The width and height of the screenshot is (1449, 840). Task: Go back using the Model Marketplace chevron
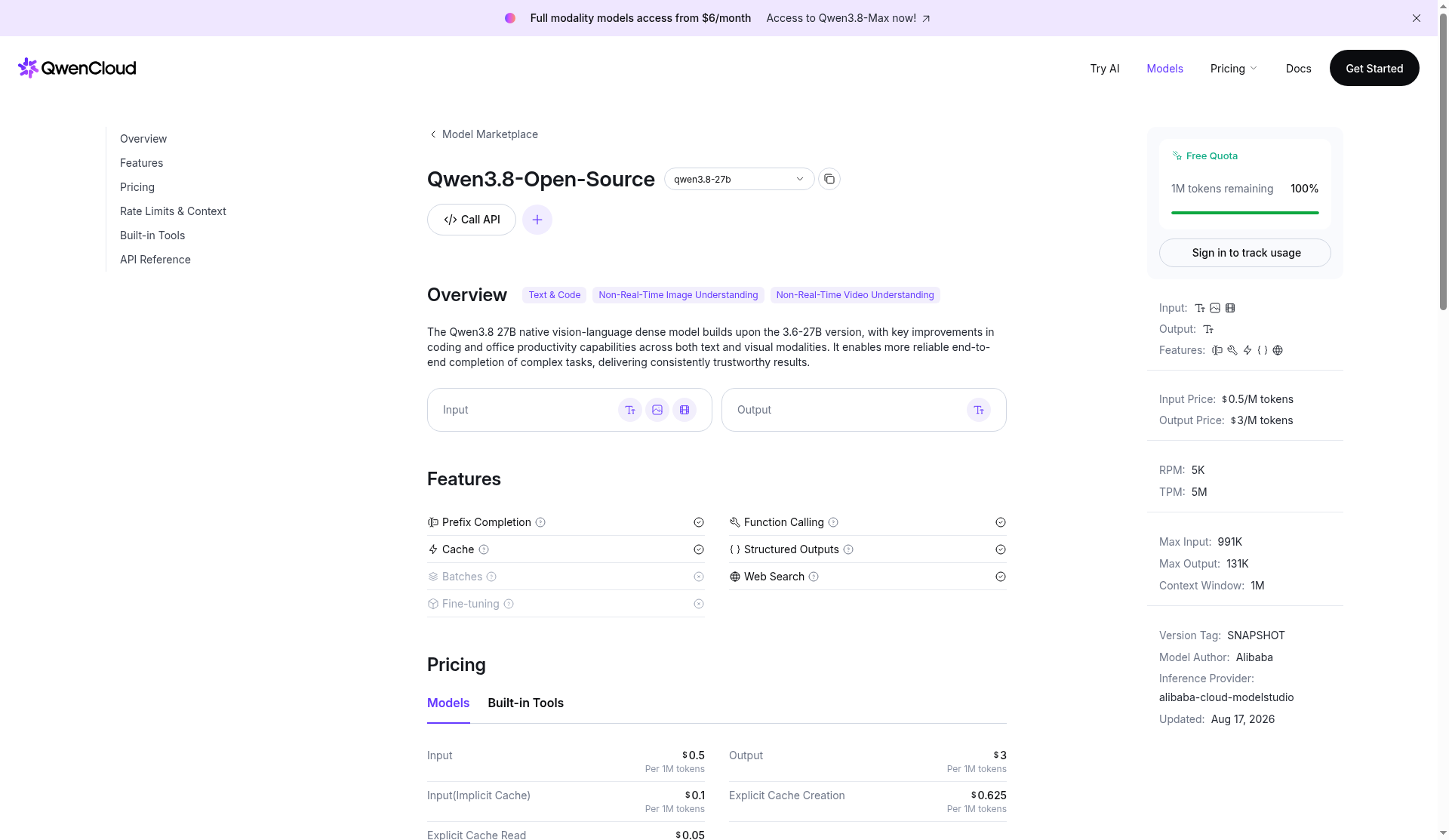pyautogui.click(x=433, y=134)
